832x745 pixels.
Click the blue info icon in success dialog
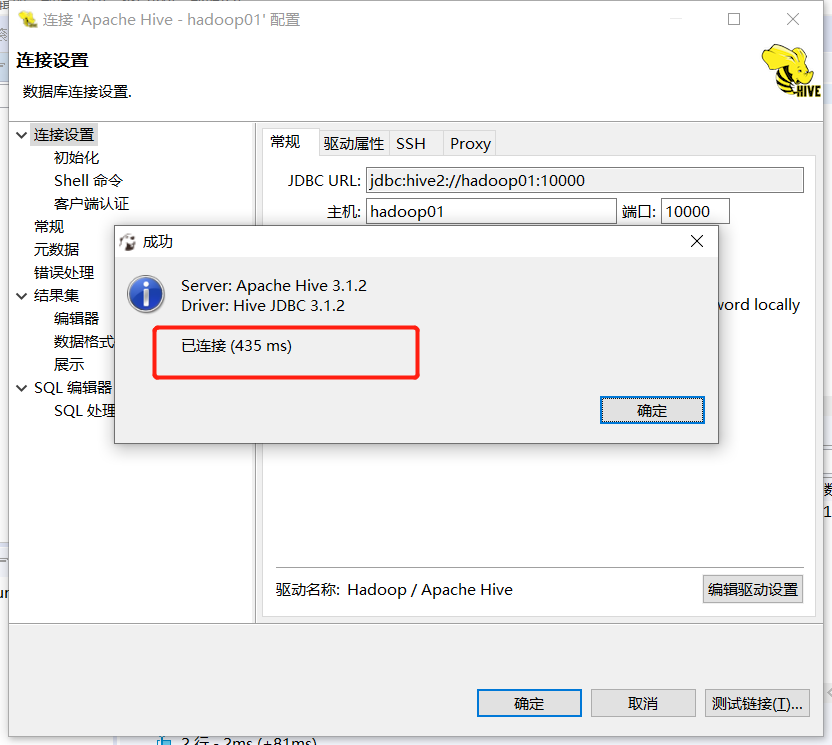point(145,294)
